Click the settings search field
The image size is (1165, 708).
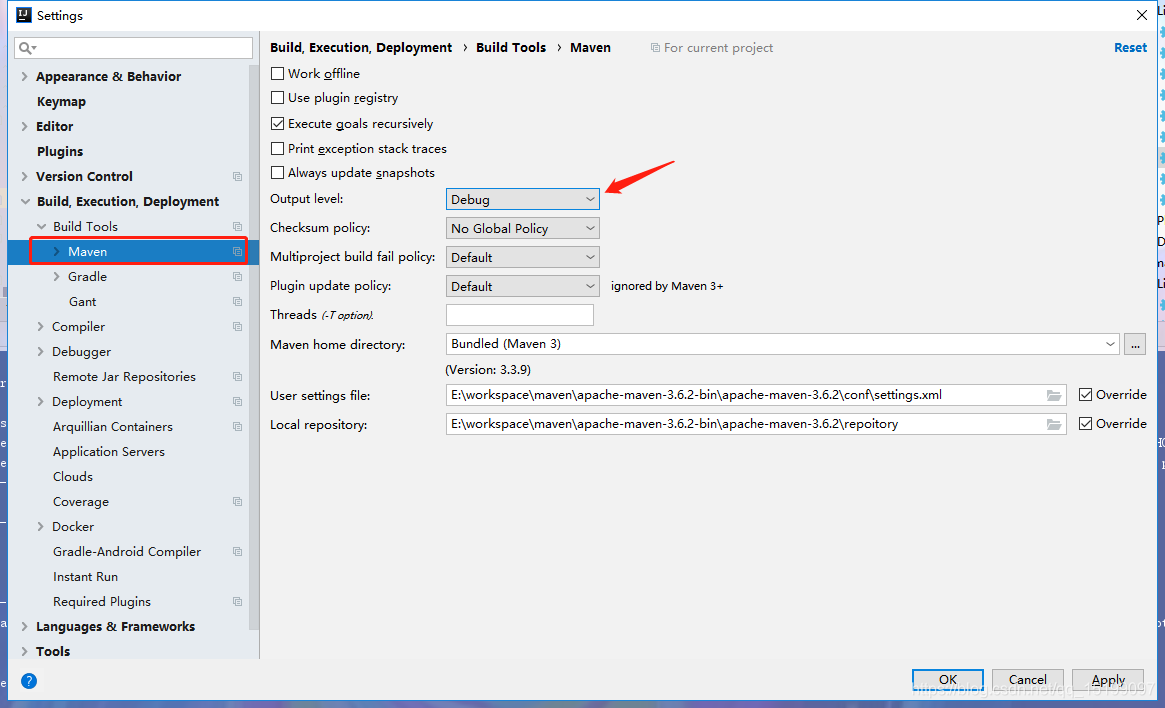pyautogui.click(x=134, y=48)
